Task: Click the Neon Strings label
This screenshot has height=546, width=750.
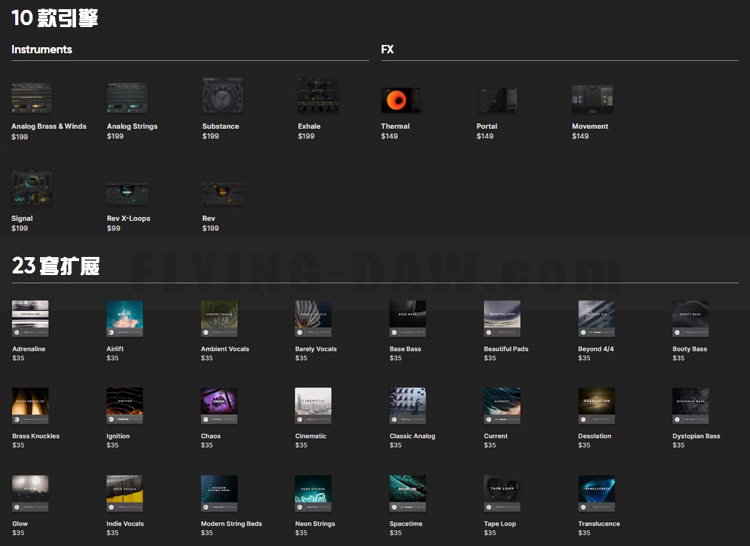Action: [x=315, y=524]
